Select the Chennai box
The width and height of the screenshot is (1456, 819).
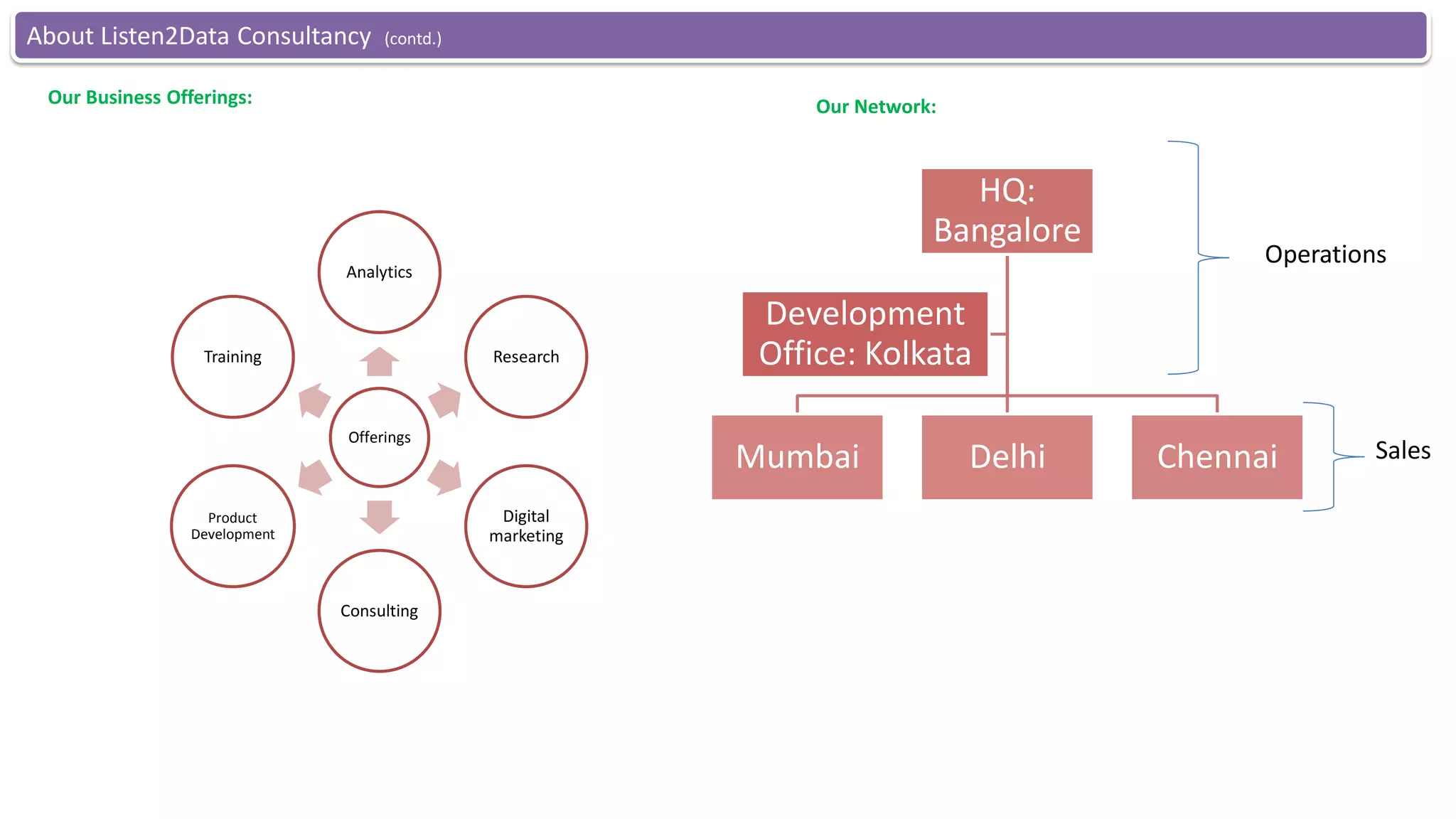click(x=1216, y=457)
